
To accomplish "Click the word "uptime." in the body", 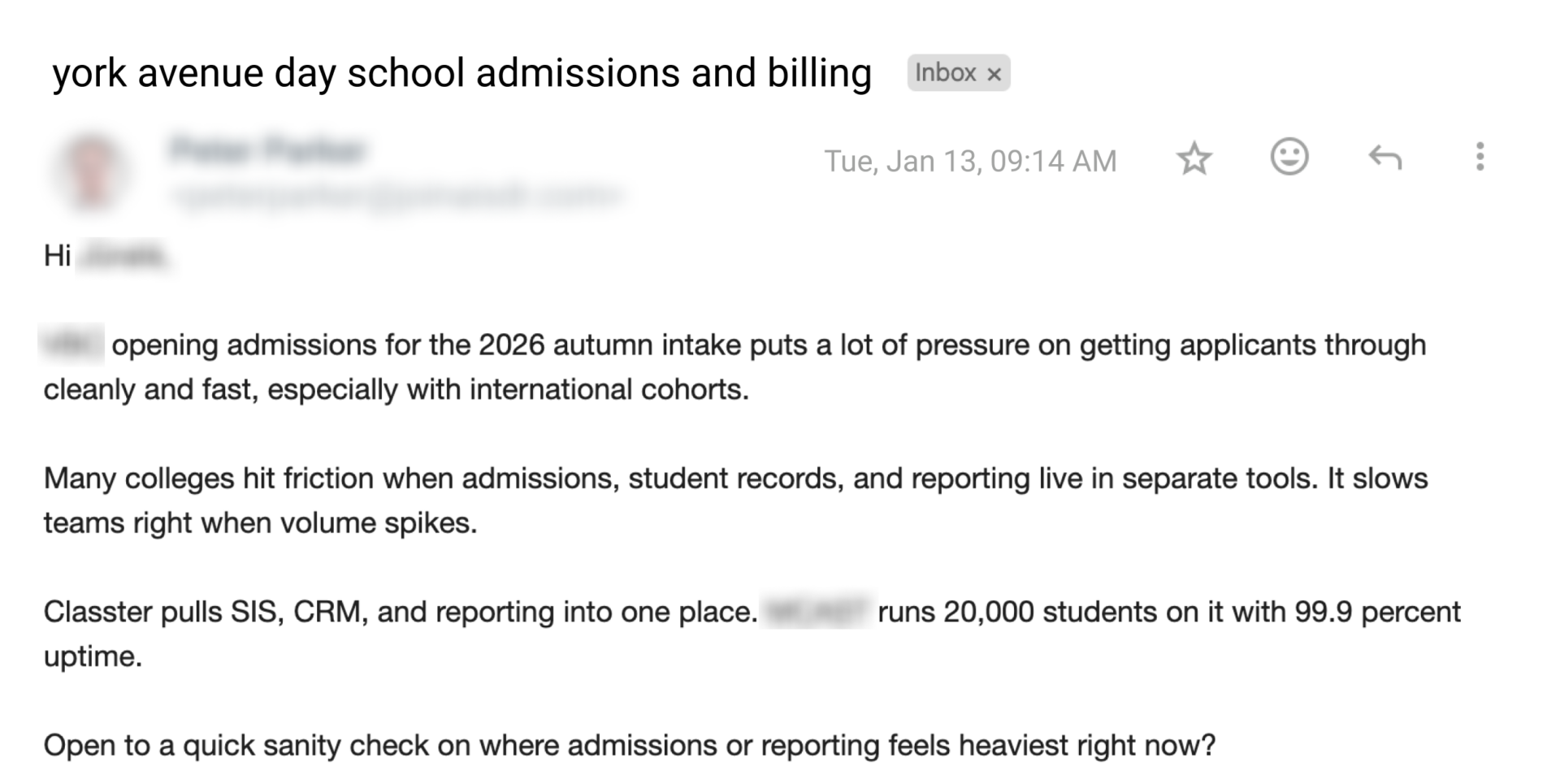I will pyautogui.click(x=93, y=656).
